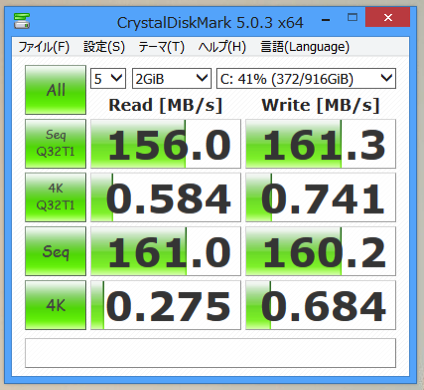Viewport: 424px width, 390px height.
Task: Select the 4K Q32T1 write value 0.741
Action: tap(321, 197)
